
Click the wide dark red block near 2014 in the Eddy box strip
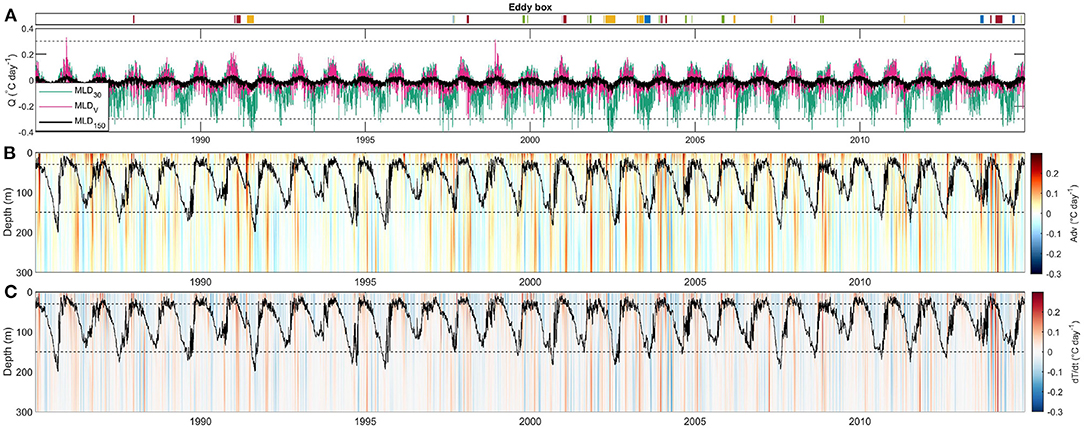999,19
